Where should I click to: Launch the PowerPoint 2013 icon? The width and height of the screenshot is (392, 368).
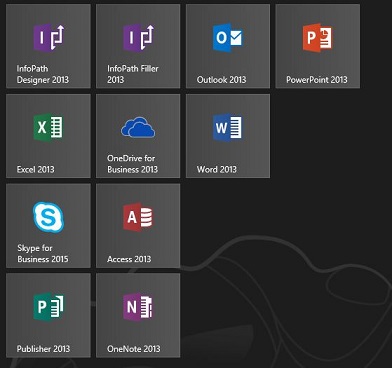[318, 37]
